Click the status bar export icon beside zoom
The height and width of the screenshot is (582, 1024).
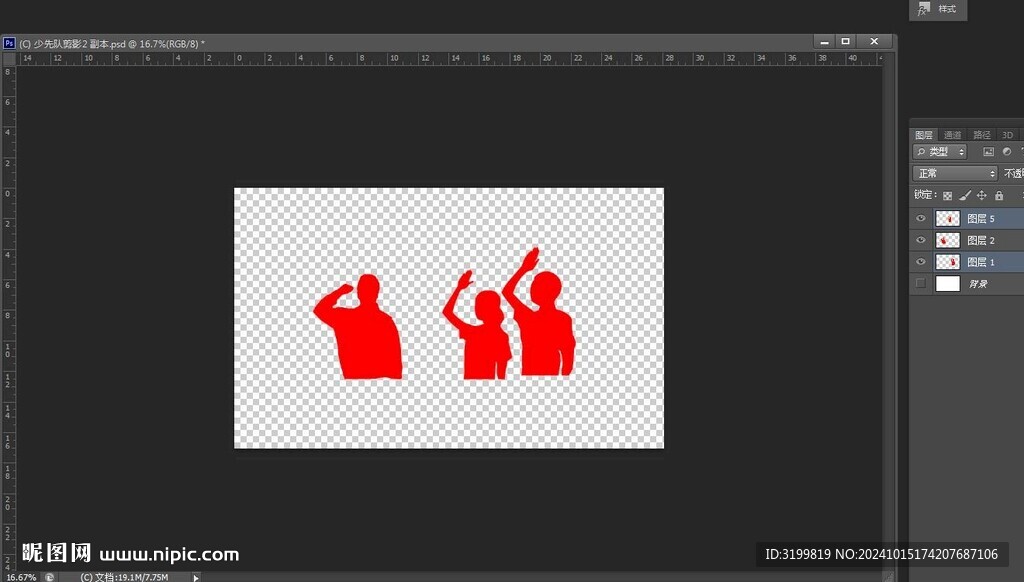(x=49, y=577)
